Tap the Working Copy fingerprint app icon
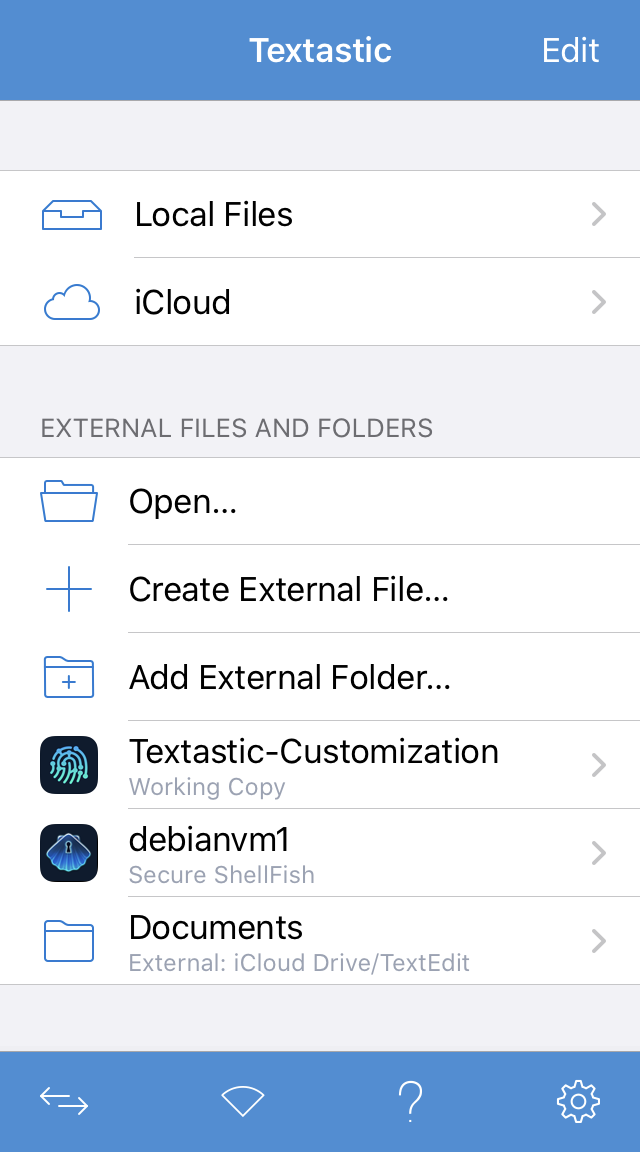This screenshot has width=640, height=1152. 69,765
